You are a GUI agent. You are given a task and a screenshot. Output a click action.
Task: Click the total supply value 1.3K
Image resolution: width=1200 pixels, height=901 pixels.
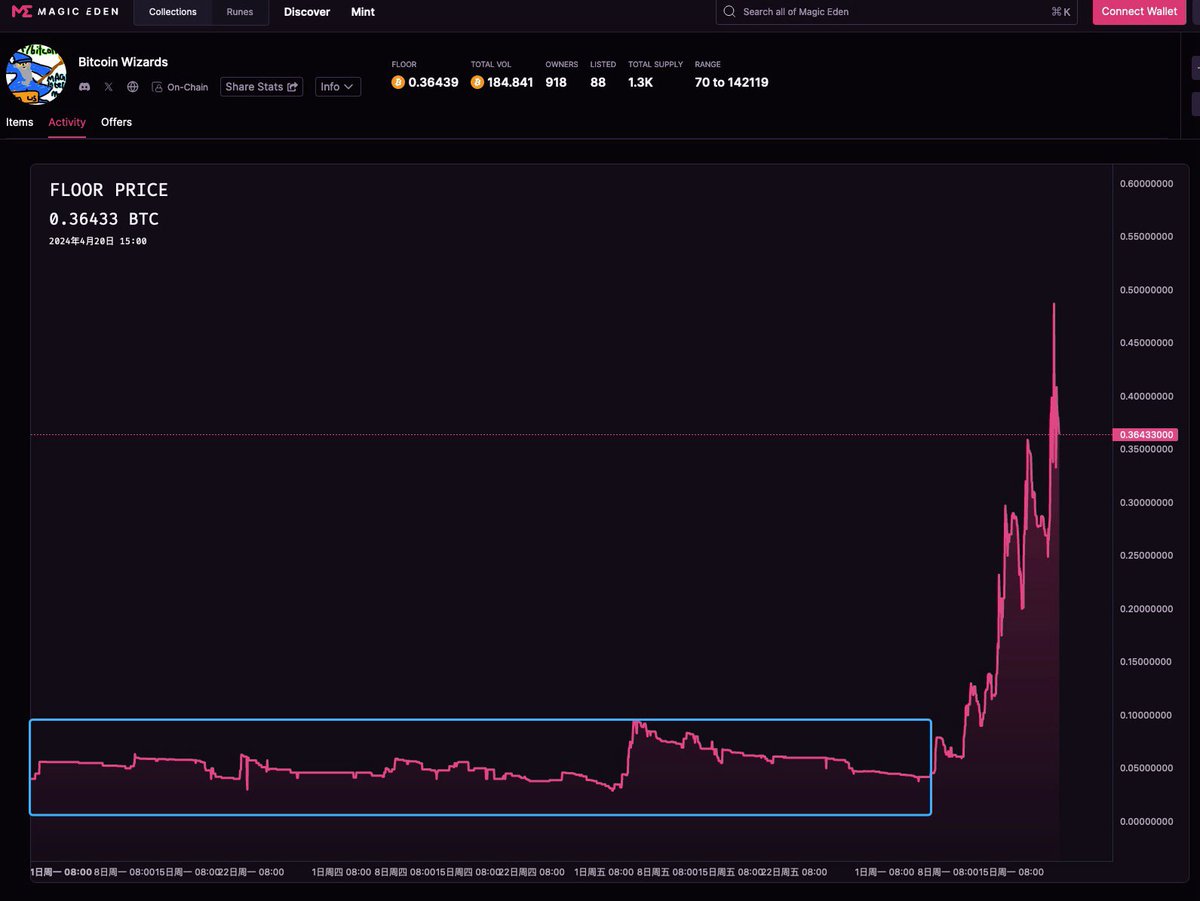640,82
